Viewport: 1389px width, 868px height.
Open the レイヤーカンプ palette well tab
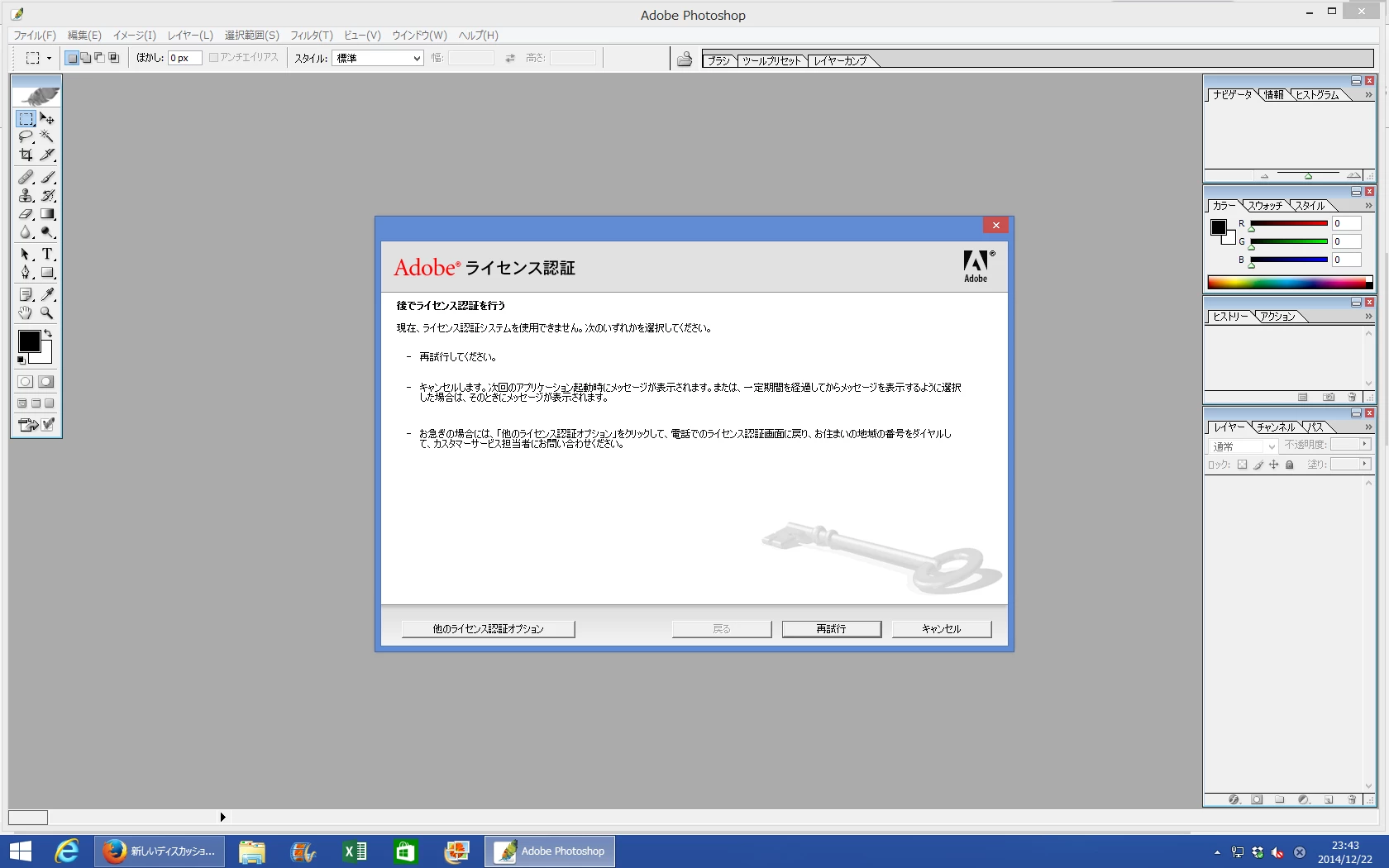tap(840, 60)
